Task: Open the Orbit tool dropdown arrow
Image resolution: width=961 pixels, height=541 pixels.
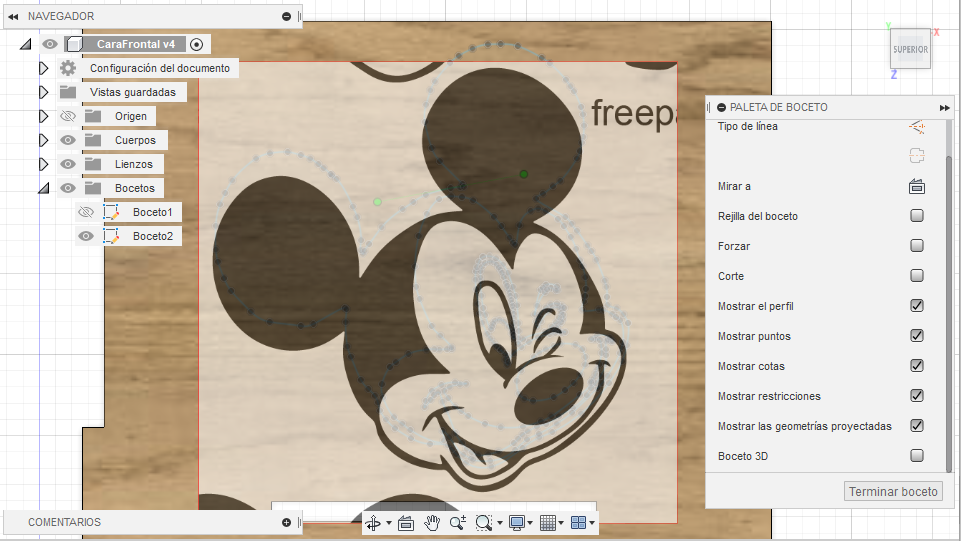Action: pos(389,523)
